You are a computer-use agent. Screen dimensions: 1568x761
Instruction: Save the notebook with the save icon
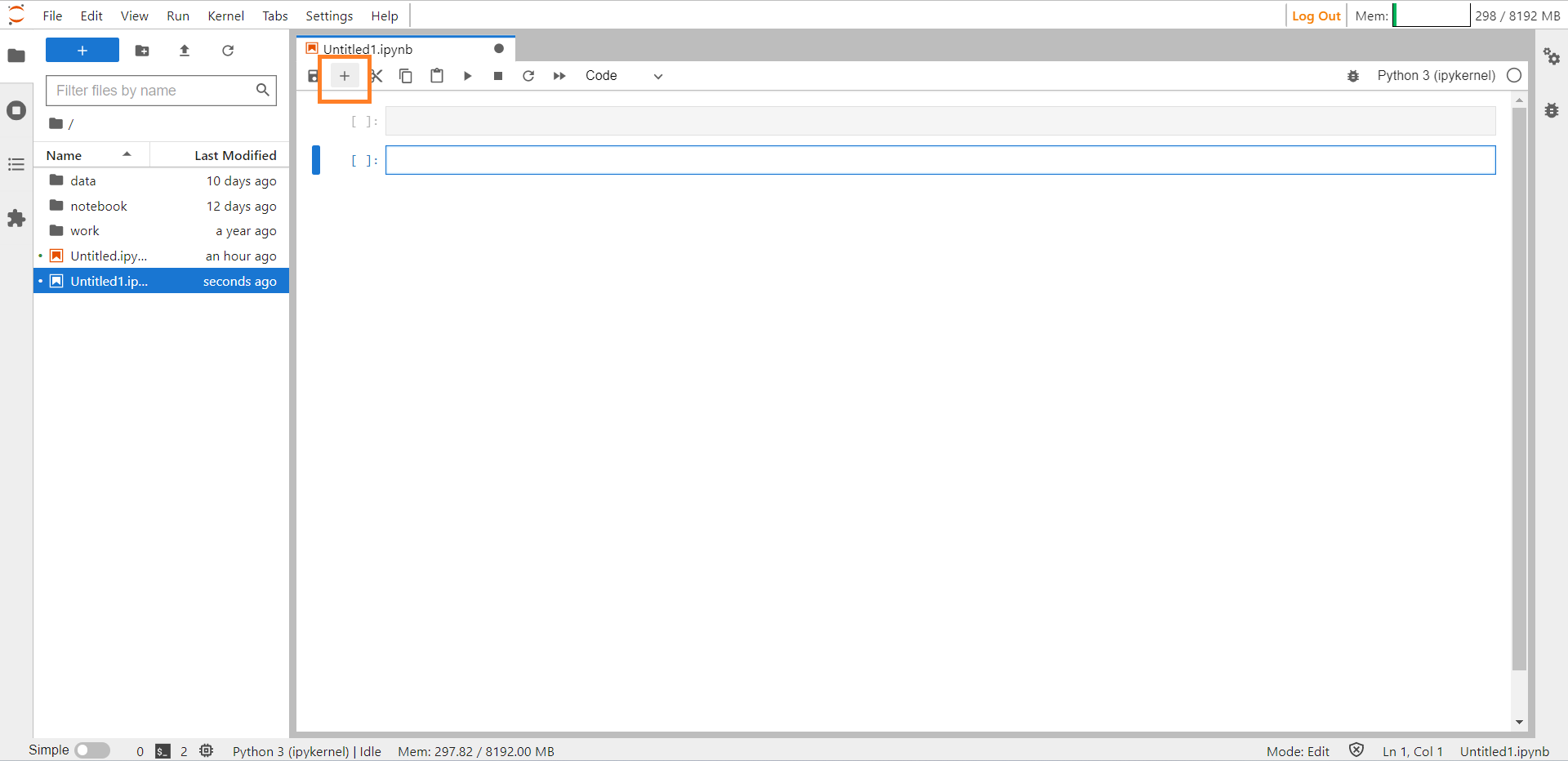313,76
